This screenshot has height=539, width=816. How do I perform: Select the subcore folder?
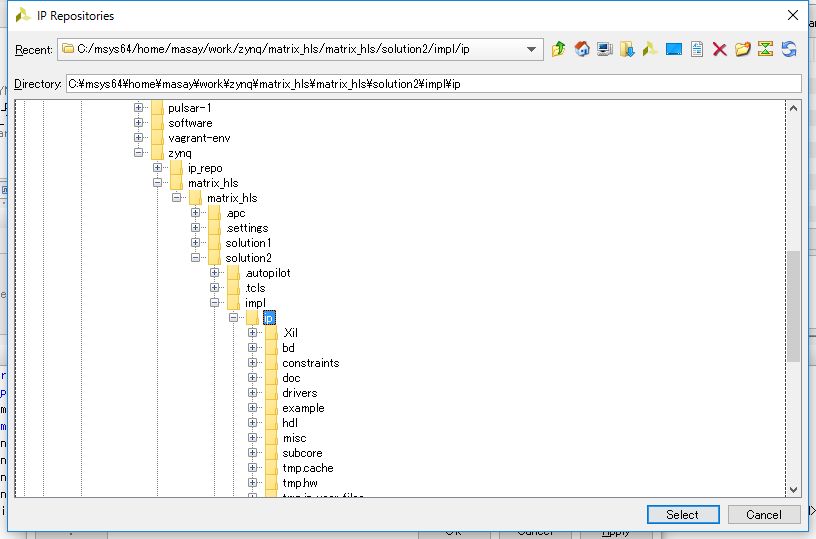click(302, 453)
